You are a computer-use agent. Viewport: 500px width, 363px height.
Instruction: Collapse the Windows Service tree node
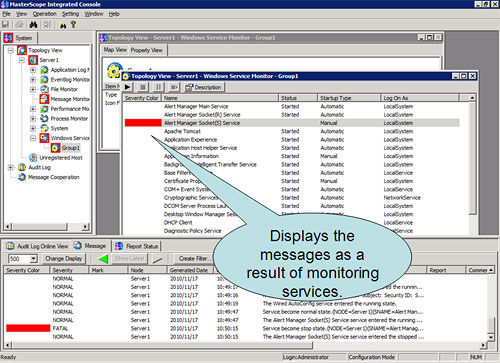click(33, 138)
